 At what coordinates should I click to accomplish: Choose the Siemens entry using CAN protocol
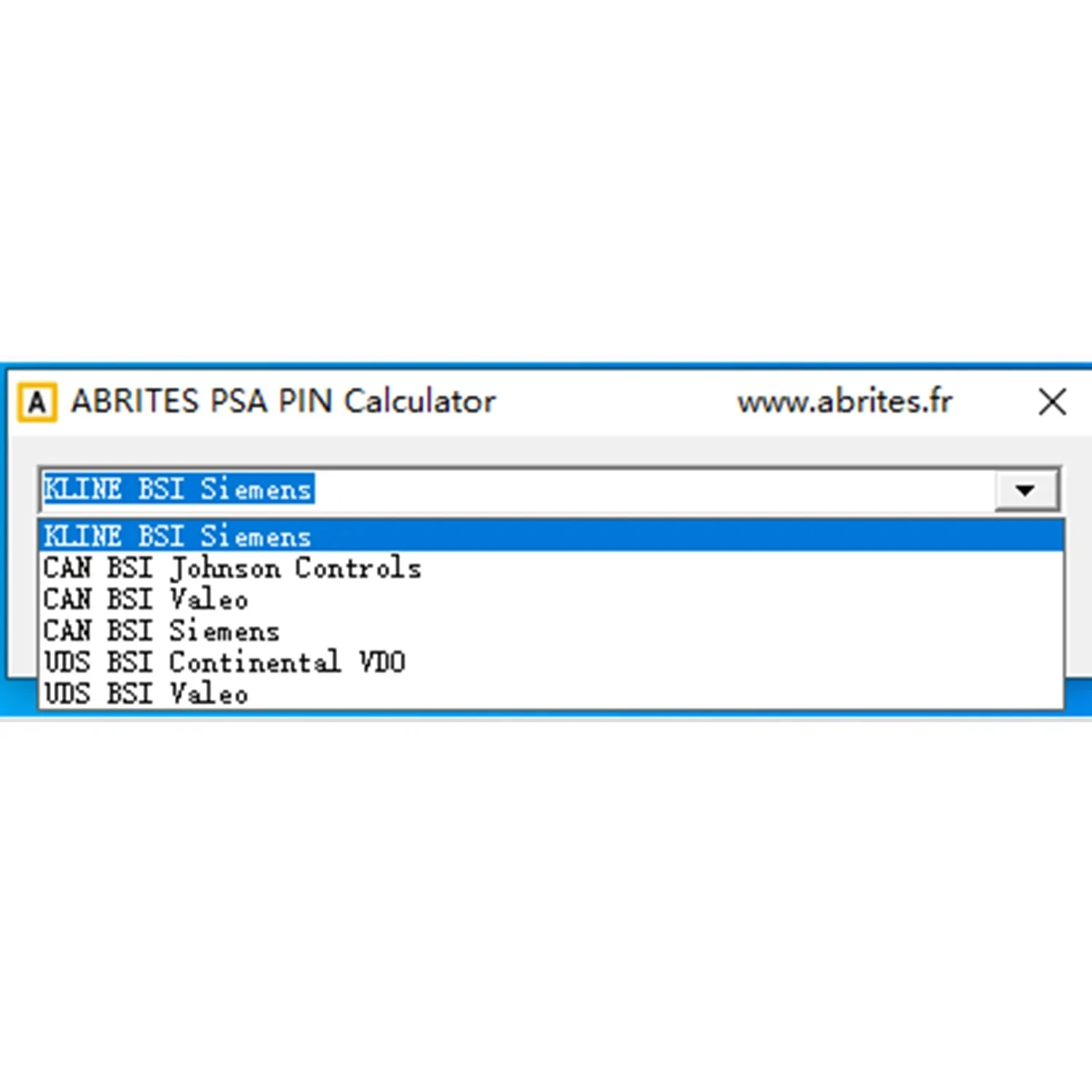pyautogui.click(x=551, y=630)
